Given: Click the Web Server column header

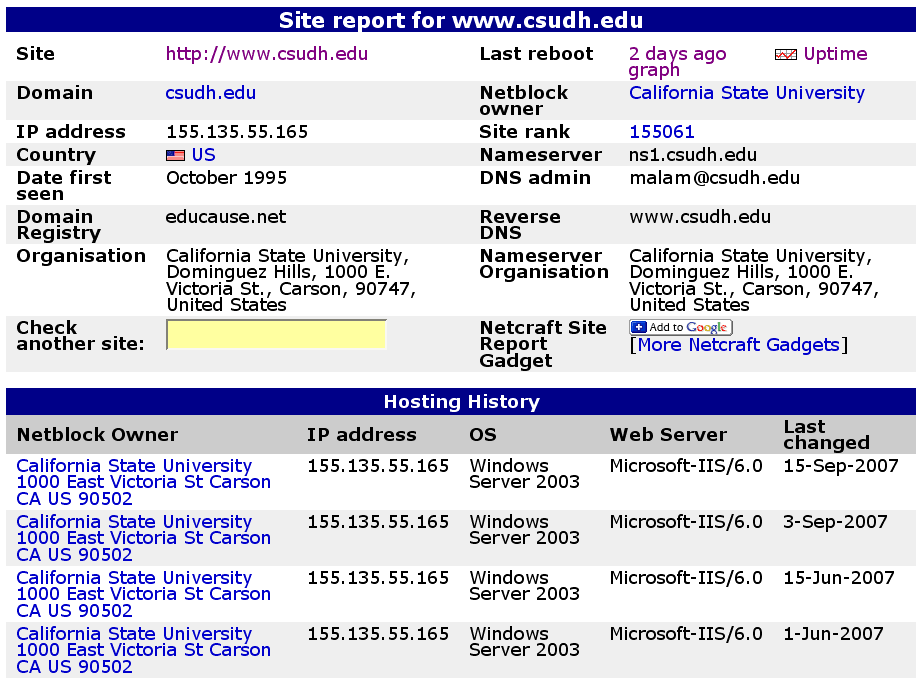Looking at the screenshot, I should (668, 435).
